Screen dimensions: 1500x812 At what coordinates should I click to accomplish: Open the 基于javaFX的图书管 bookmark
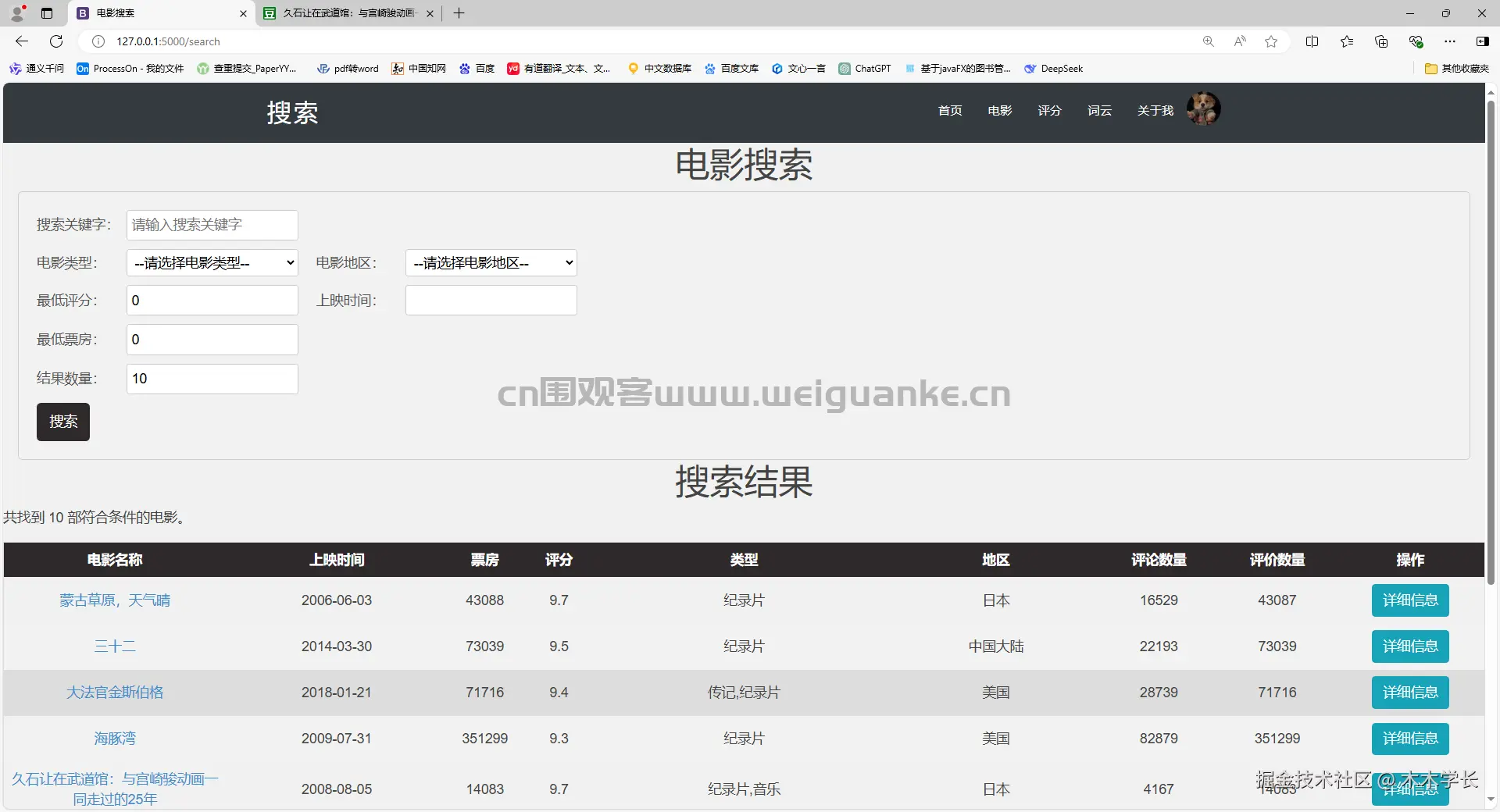(x=957, y=69)
